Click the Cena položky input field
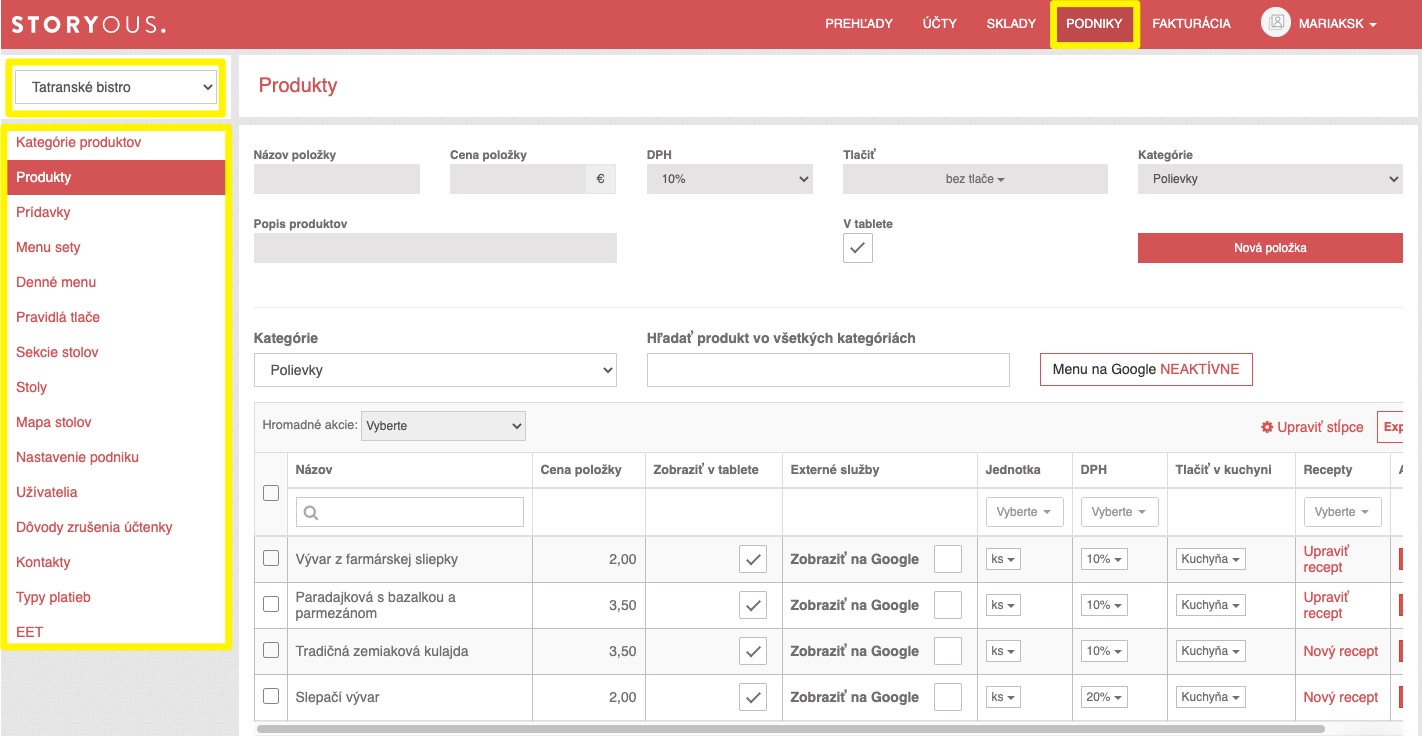 click(518, 179)
